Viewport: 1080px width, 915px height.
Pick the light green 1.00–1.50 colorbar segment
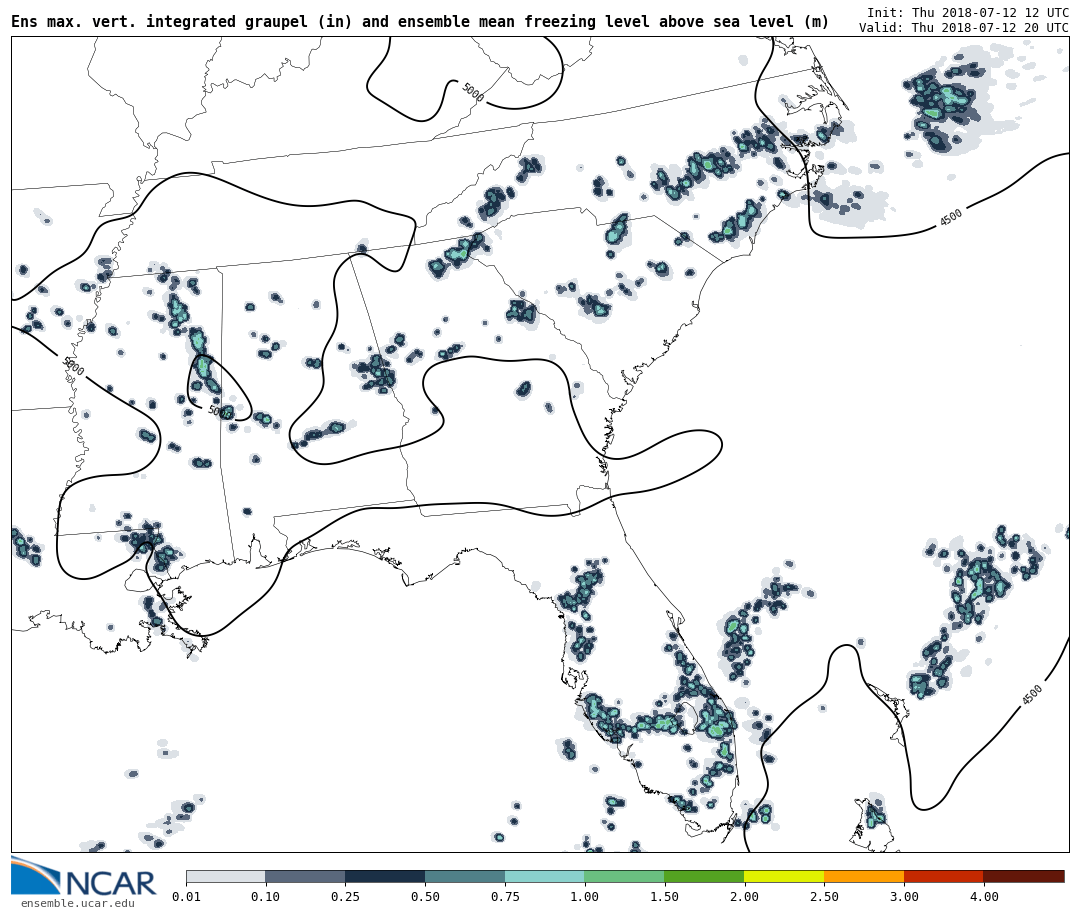click(624, 876)
